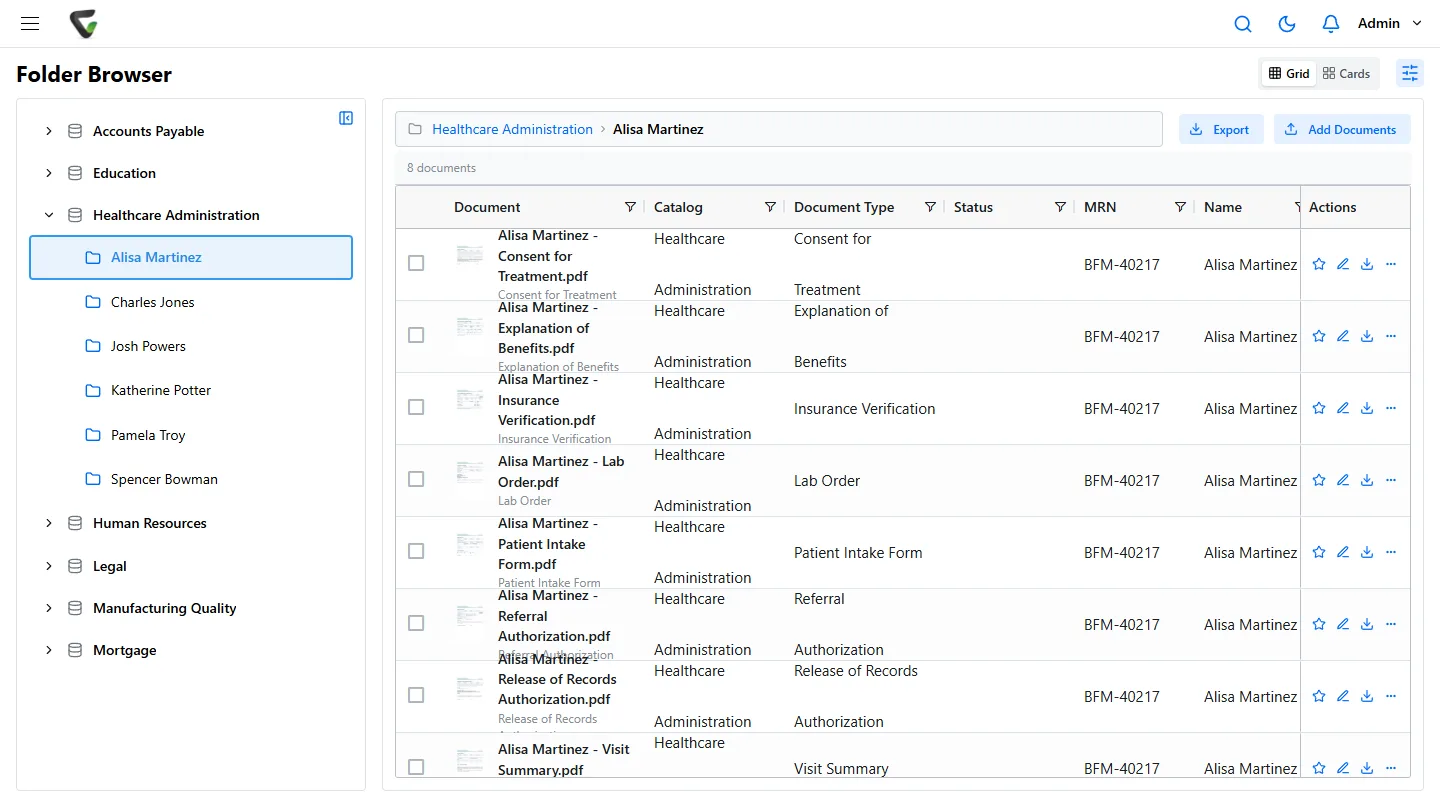1440x800 pixels.
Task: Switch to Grid view
Action: 1289,73
